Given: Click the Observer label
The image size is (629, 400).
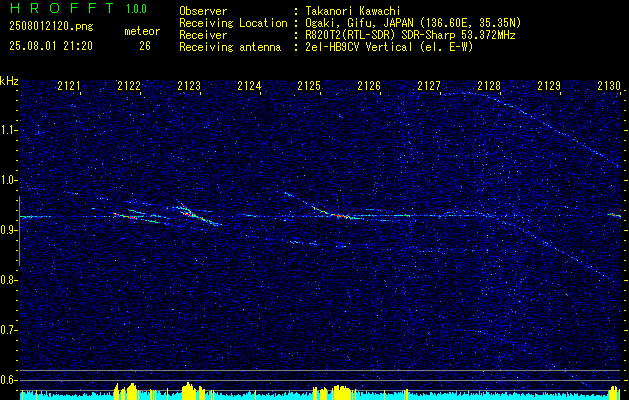Looking at the screenshot, I should pyautogui.click(x=203, y=11).
